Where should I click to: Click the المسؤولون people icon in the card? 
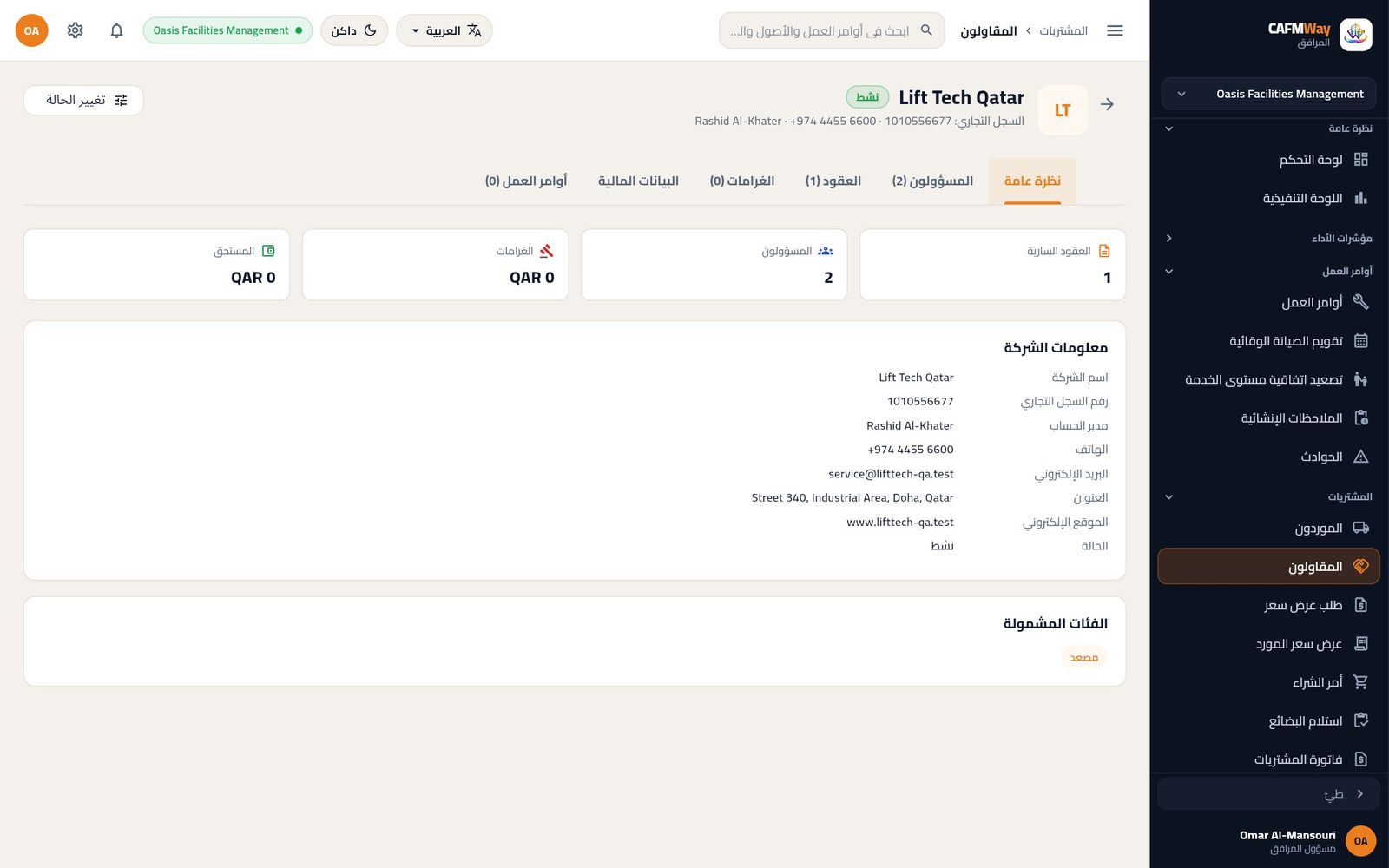pyautogui.click(x=826, y=251)
